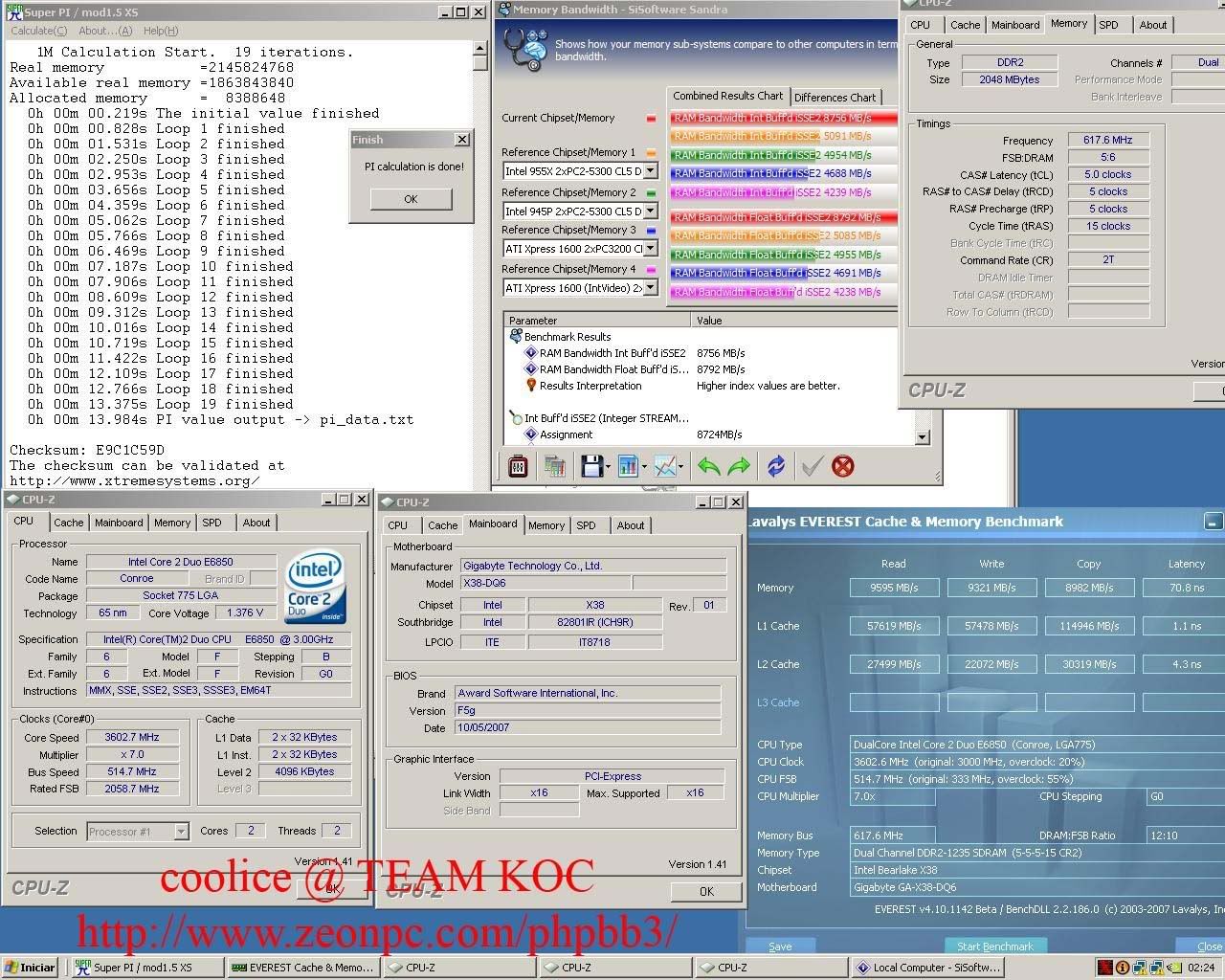1225x980 pixels.
Task: Click Sandra green forward arrow
Action: 739,466
